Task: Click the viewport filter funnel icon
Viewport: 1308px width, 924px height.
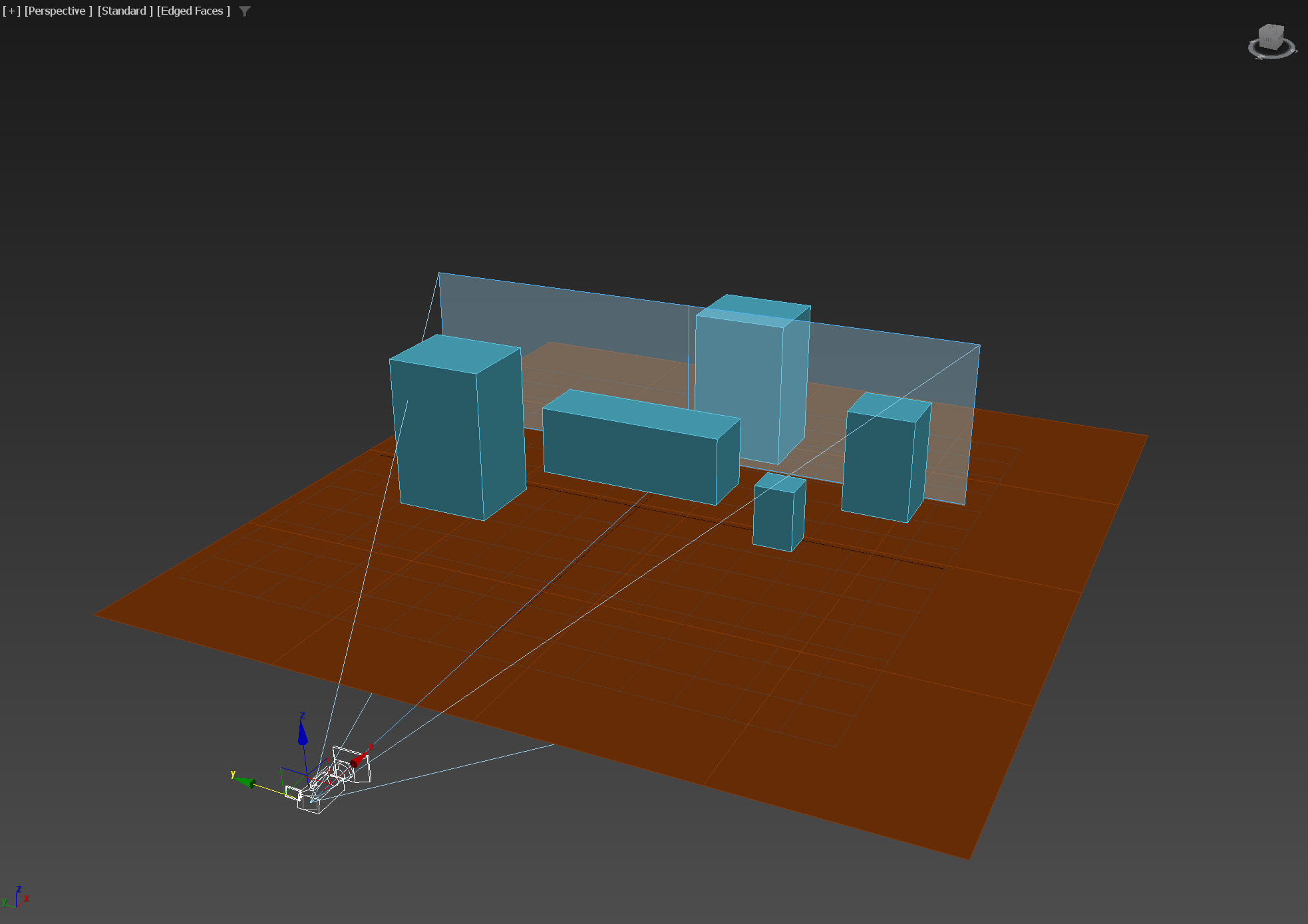Action: (245, 11)
